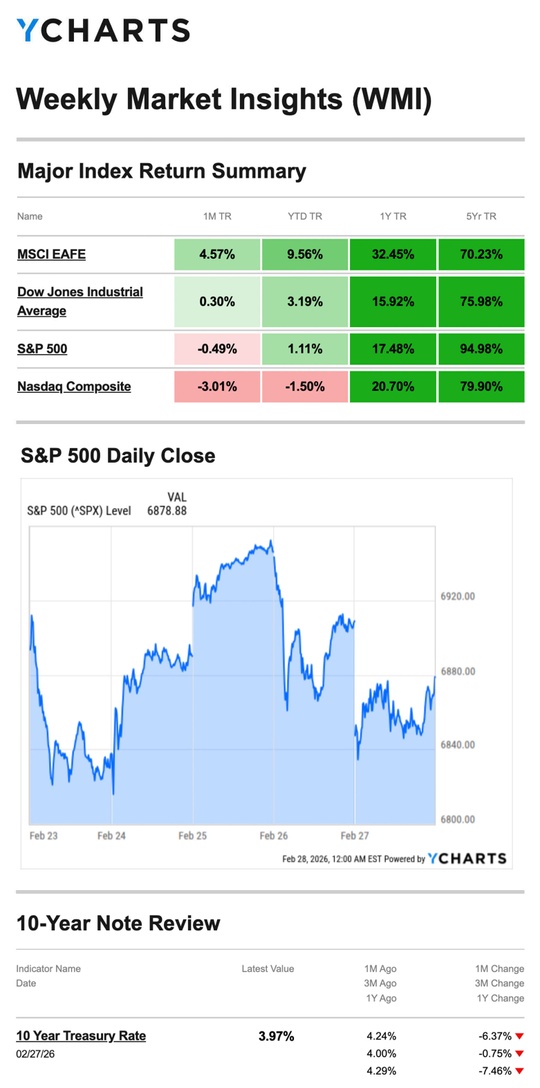Image resolution: width=540 pixels, height=1088 pixels.
Task: Click the S&P 500 (^SPX) Level legend
Action: pos(78,511)
